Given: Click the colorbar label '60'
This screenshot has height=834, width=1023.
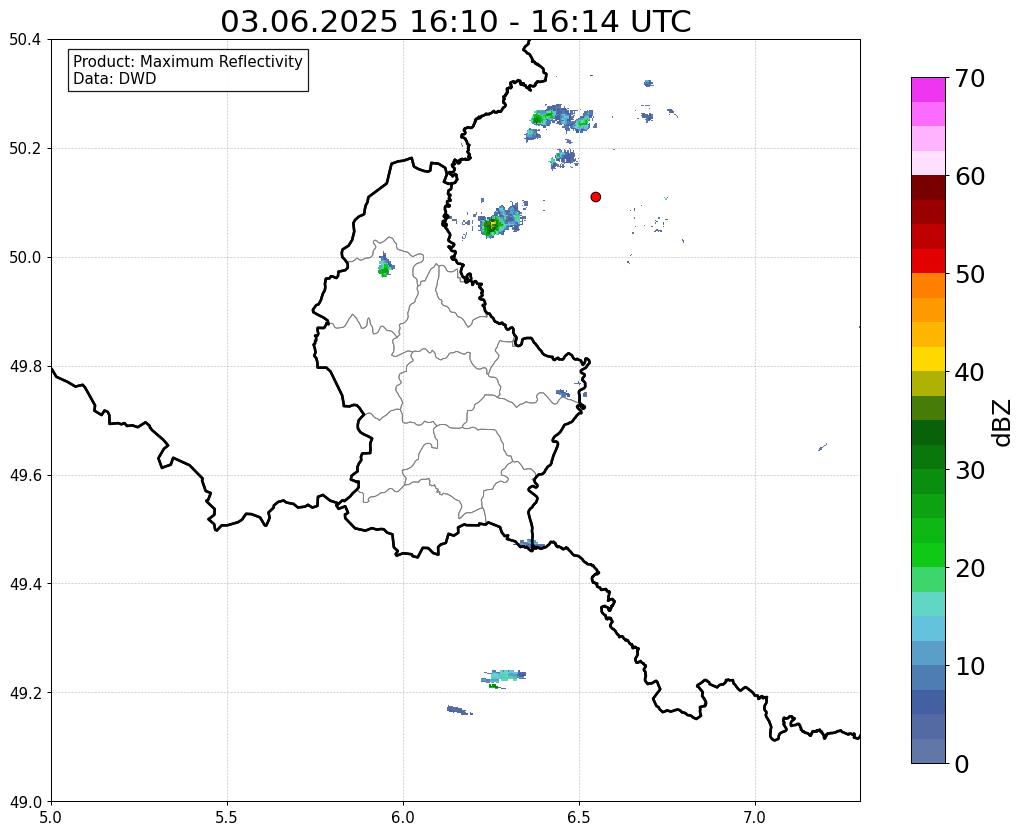Looking at the screenshot, I should (x=970, y=176).
